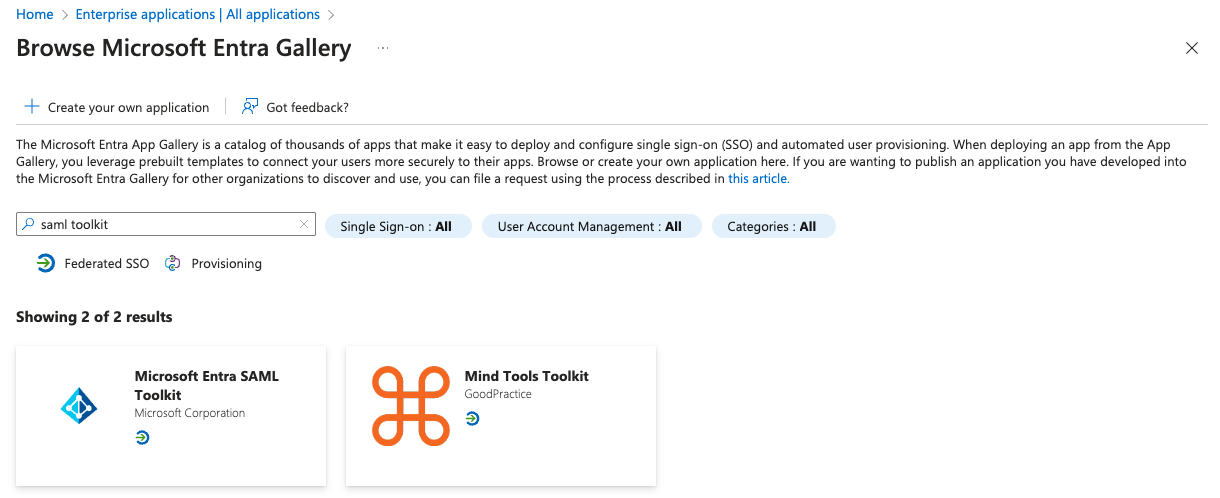This screenshot has width=1220, height=498.
Task: Click the Got feedback person icon
Action: point(250,107)
